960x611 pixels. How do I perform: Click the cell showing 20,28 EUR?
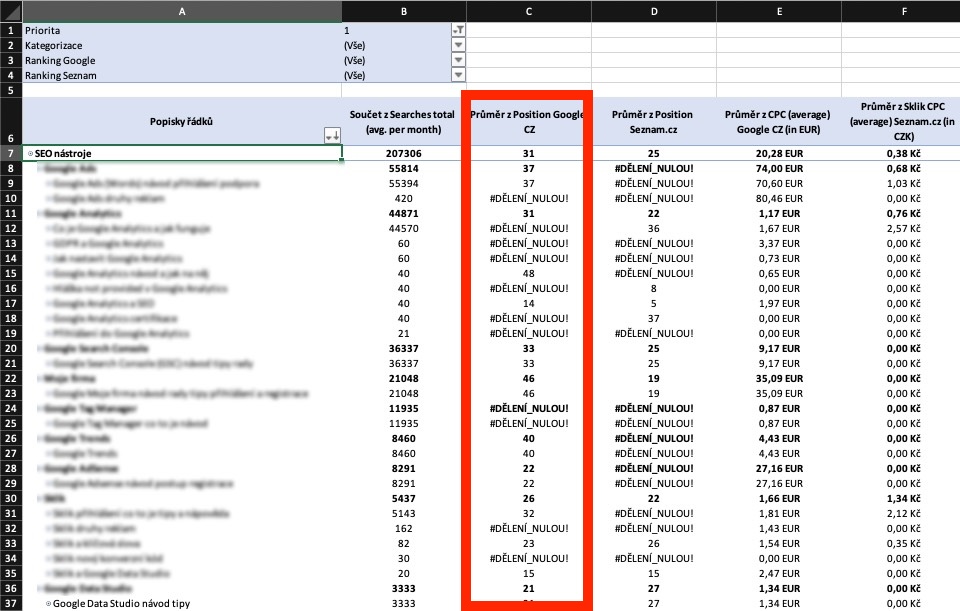pyautogui.click(x=779, y=154)
